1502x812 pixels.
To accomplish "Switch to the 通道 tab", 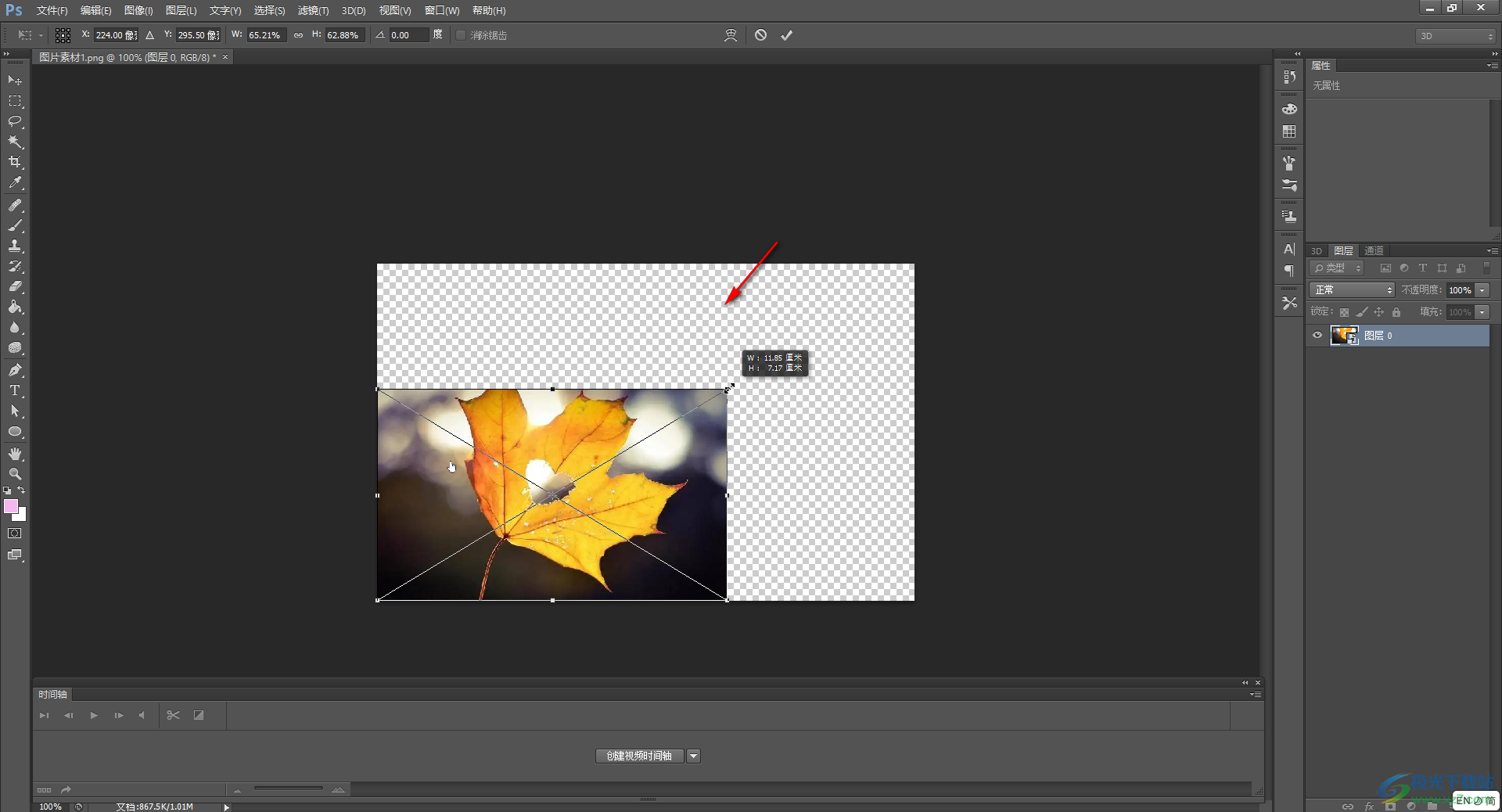I will [x=1374, y=250].
